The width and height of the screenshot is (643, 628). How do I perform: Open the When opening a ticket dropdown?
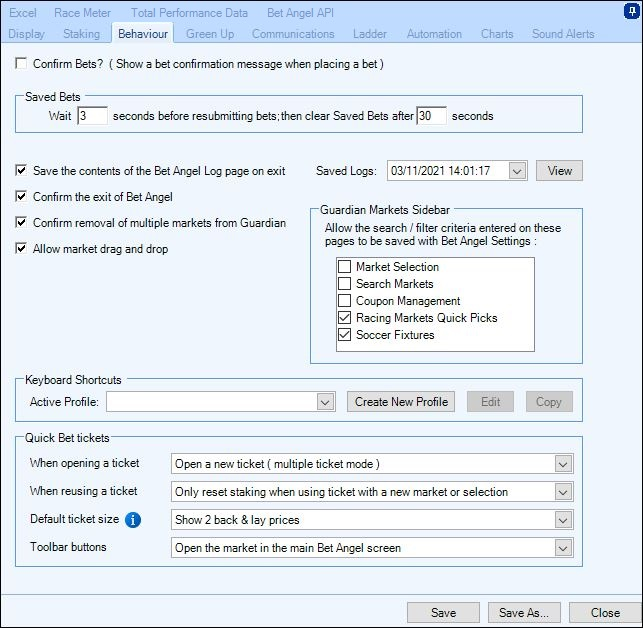(x=563, y=464)
